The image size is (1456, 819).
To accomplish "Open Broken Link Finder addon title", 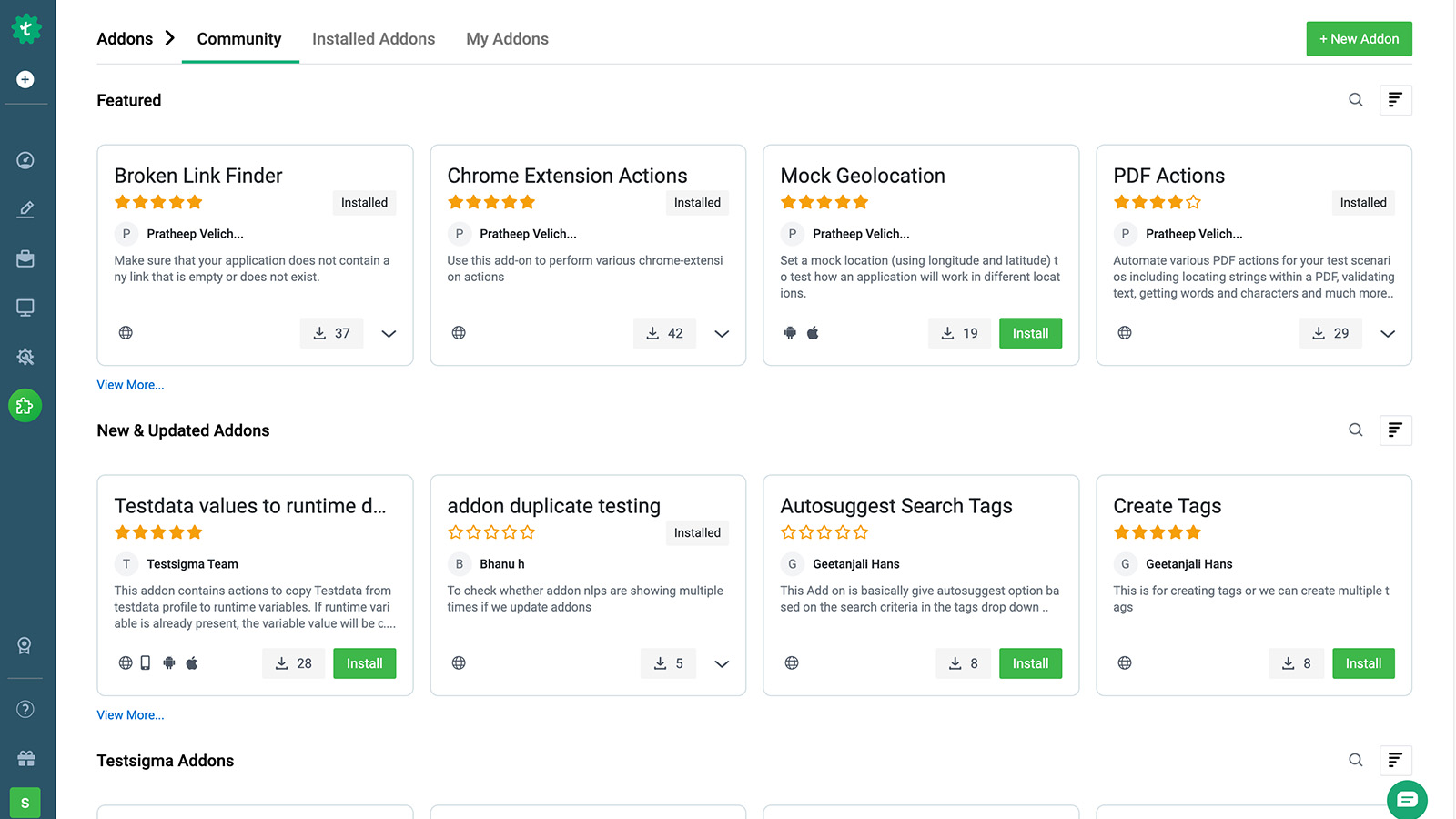I will 198,176.
